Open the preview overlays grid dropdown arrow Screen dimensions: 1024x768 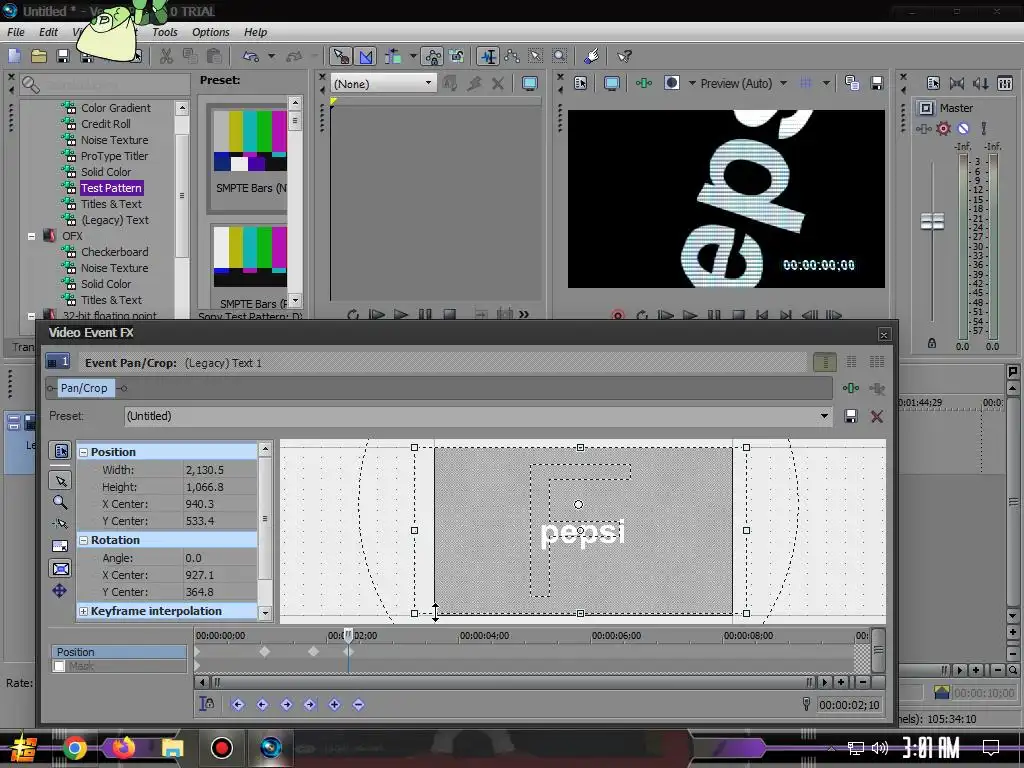[x=826, y=83]
